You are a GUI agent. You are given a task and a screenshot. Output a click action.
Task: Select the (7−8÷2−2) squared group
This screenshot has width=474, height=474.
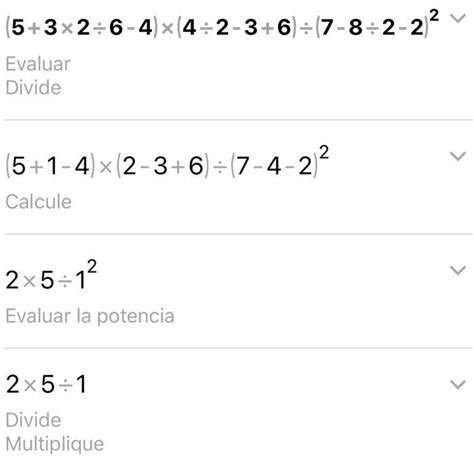point(377,24)
